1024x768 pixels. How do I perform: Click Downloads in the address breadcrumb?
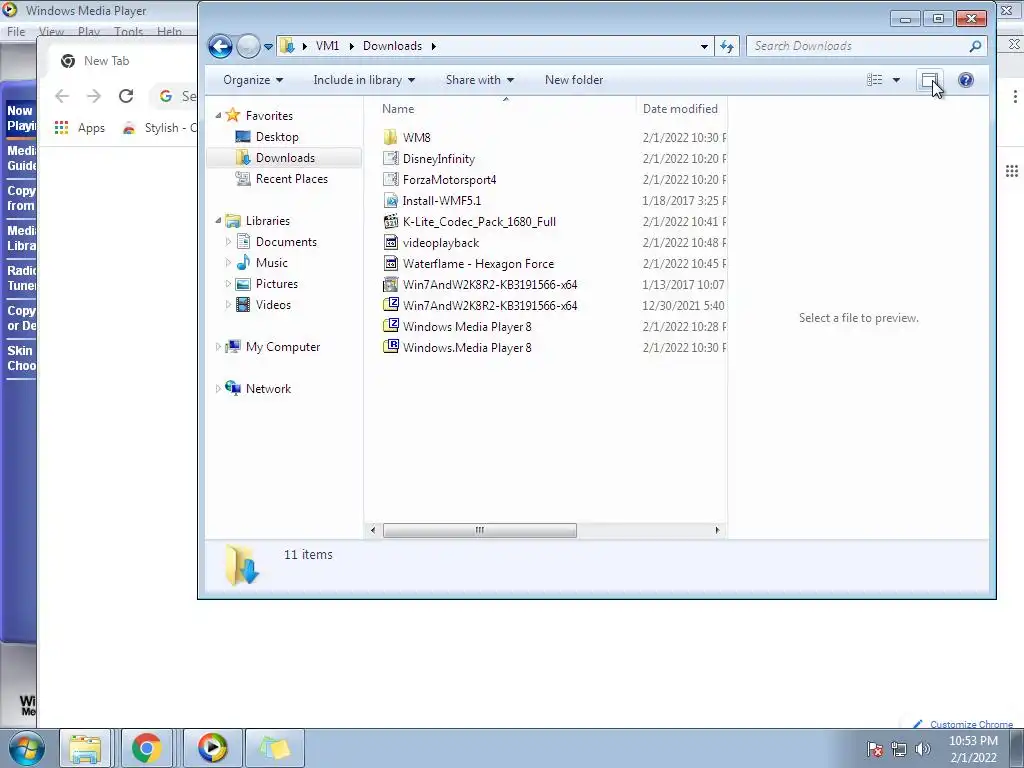392,46
